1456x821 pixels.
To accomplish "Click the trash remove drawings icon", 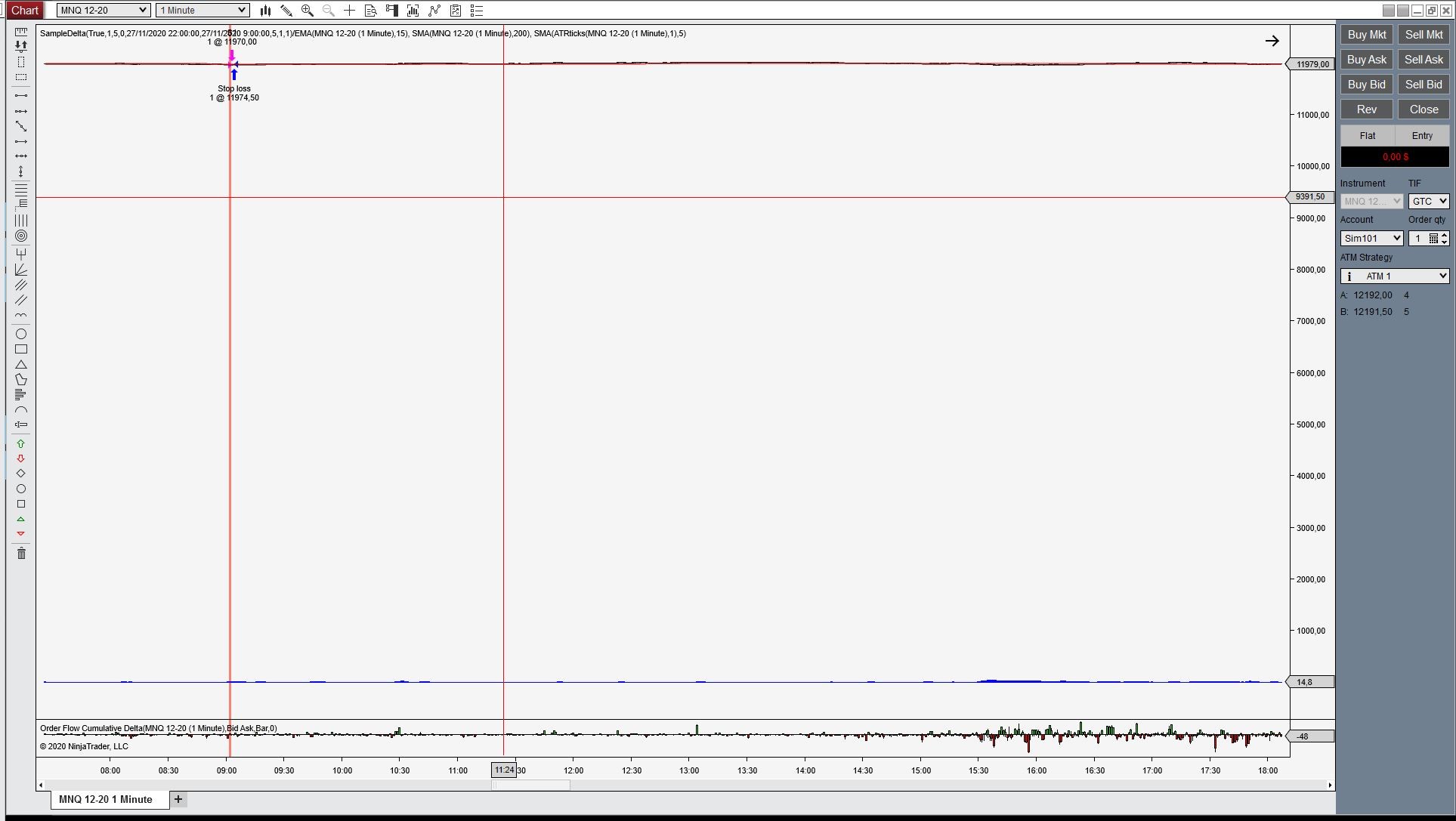I will point(21,554).
